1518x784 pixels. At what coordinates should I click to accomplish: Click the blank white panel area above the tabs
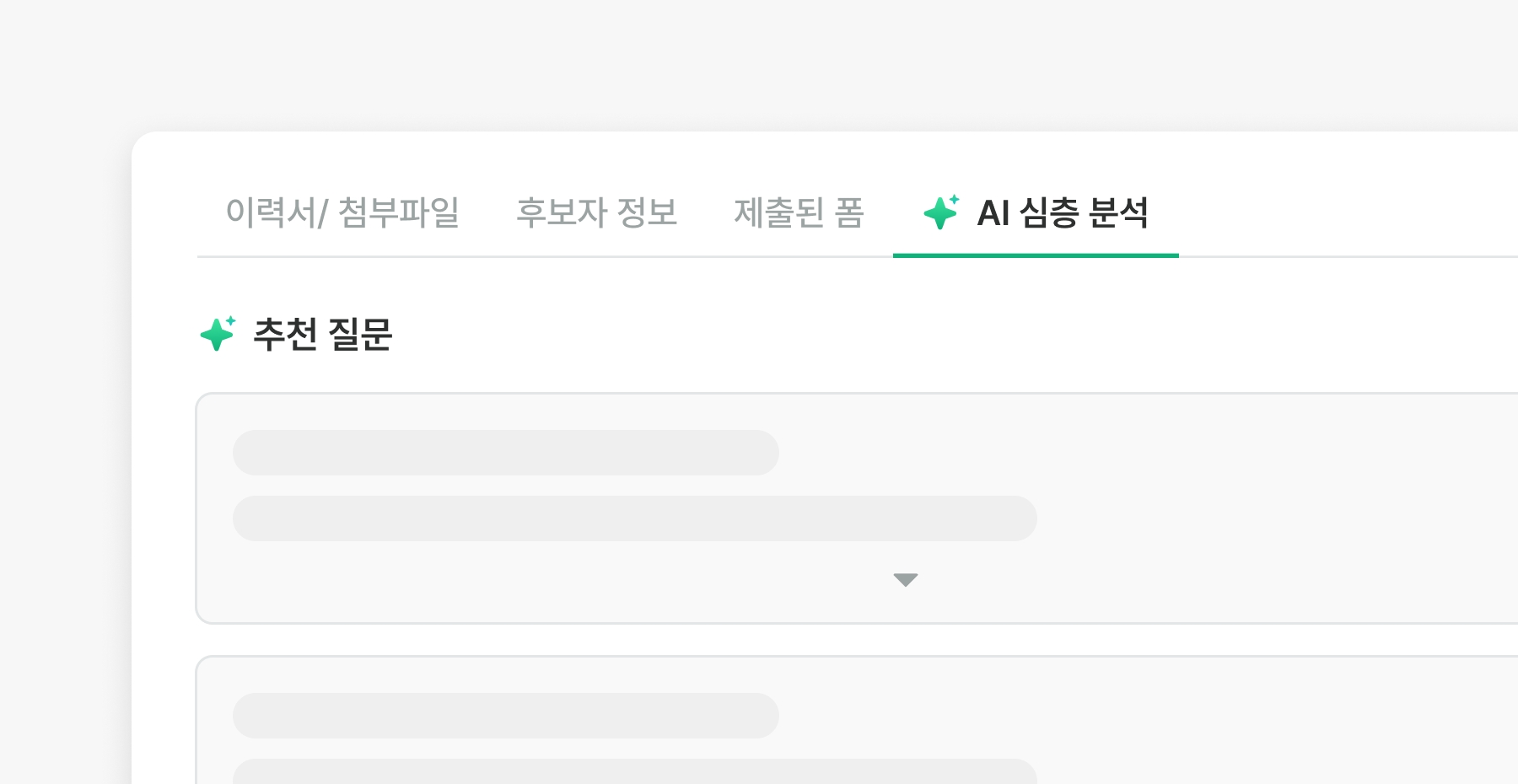(759, 160)
